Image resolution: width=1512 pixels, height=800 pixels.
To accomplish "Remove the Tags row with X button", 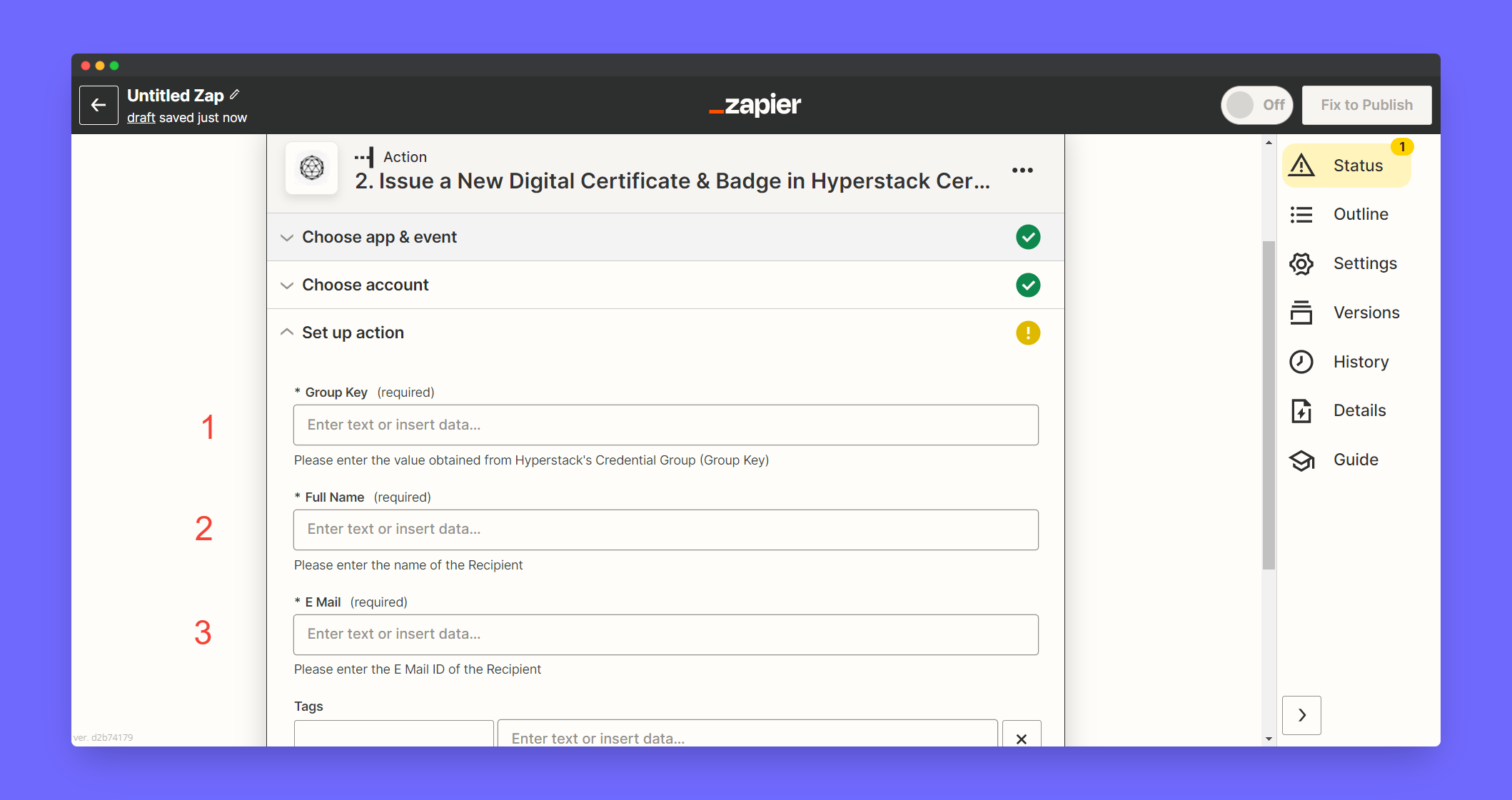I will click(1021, 738).
